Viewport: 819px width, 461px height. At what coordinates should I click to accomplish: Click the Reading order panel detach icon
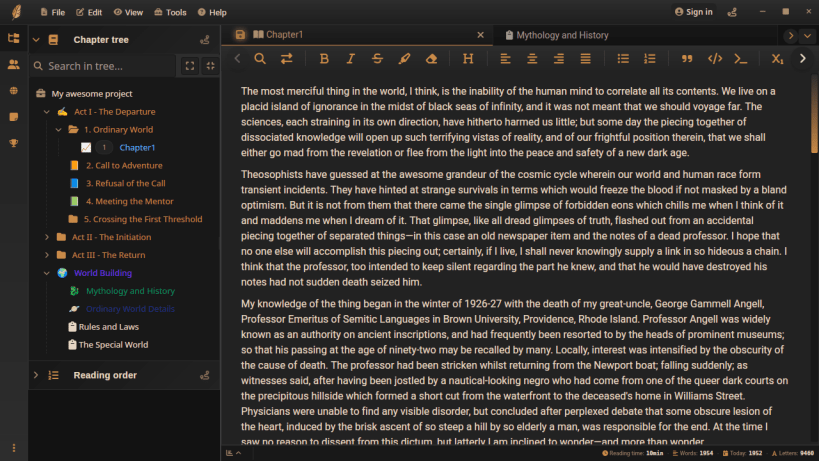(205, 375)
